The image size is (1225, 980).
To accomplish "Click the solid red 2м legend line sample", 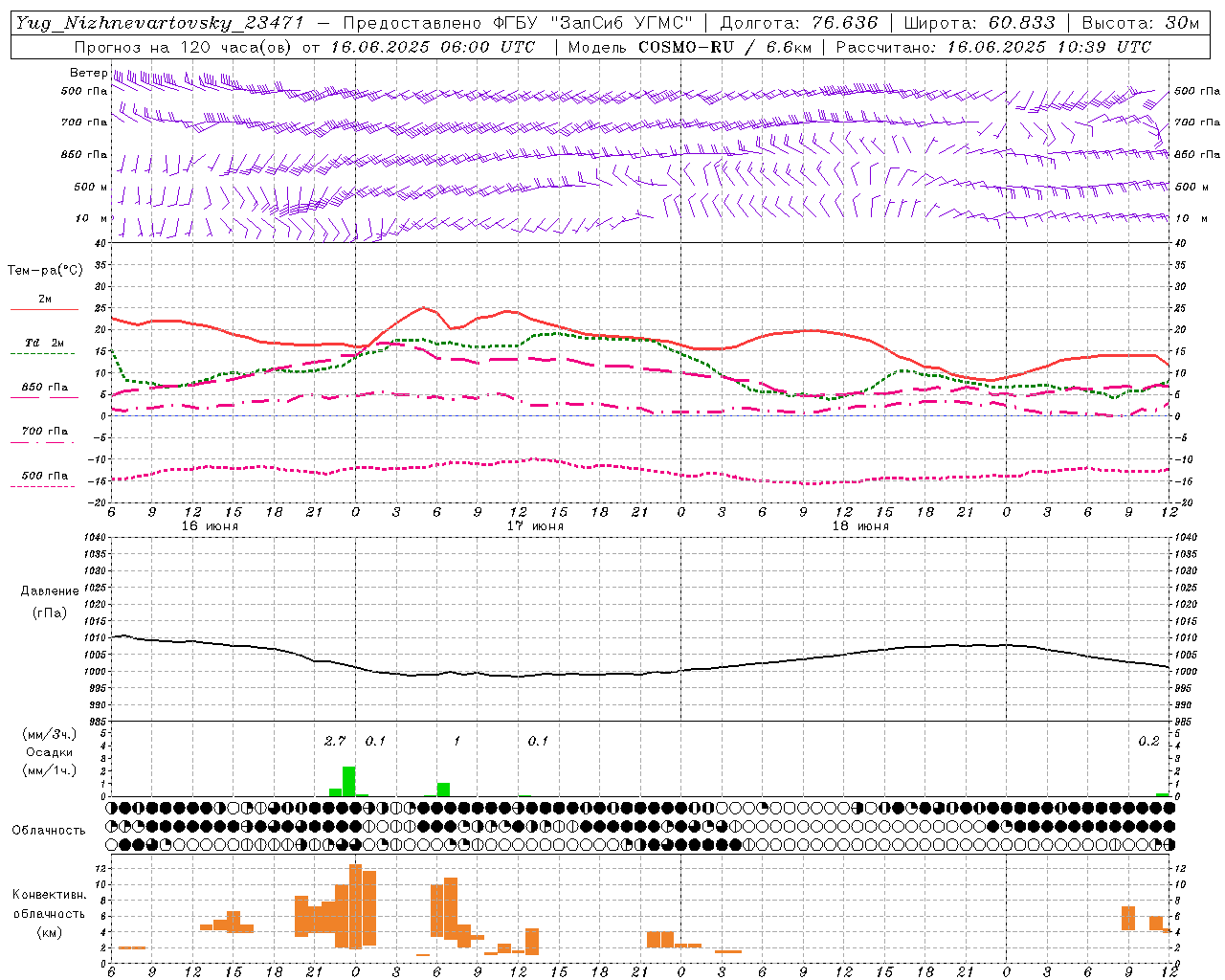I will pos(45,309).
